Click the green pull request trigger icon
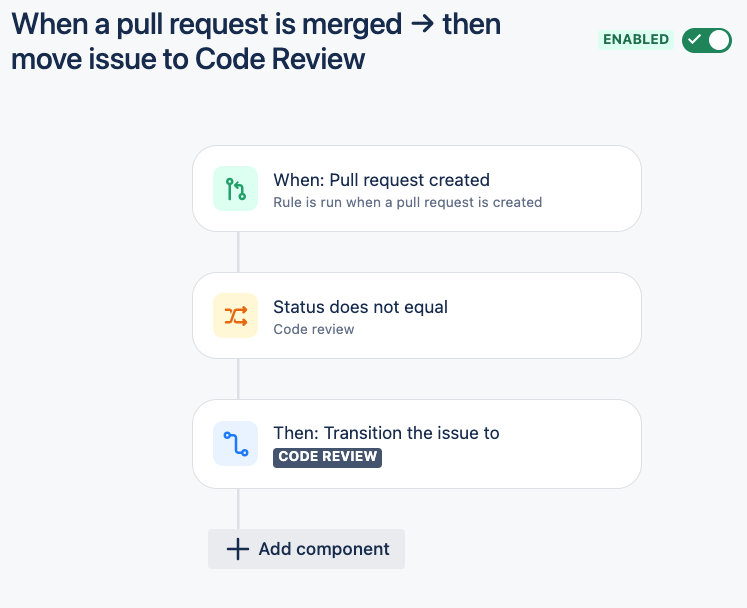Viewport: 747px width, 608px height. coord(235,188)
